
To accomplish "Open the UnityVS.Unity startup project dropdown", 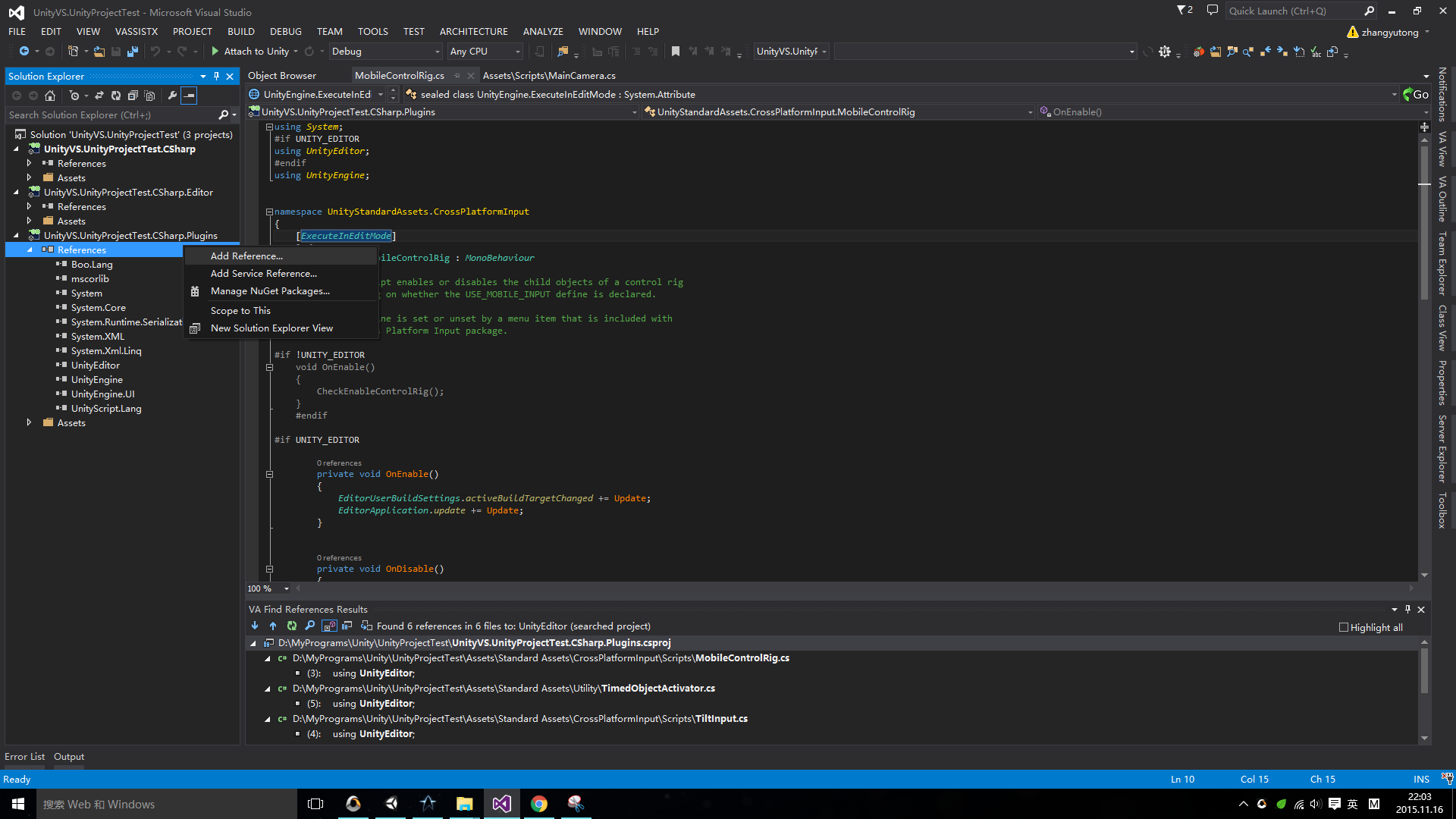I will [792, 52].
